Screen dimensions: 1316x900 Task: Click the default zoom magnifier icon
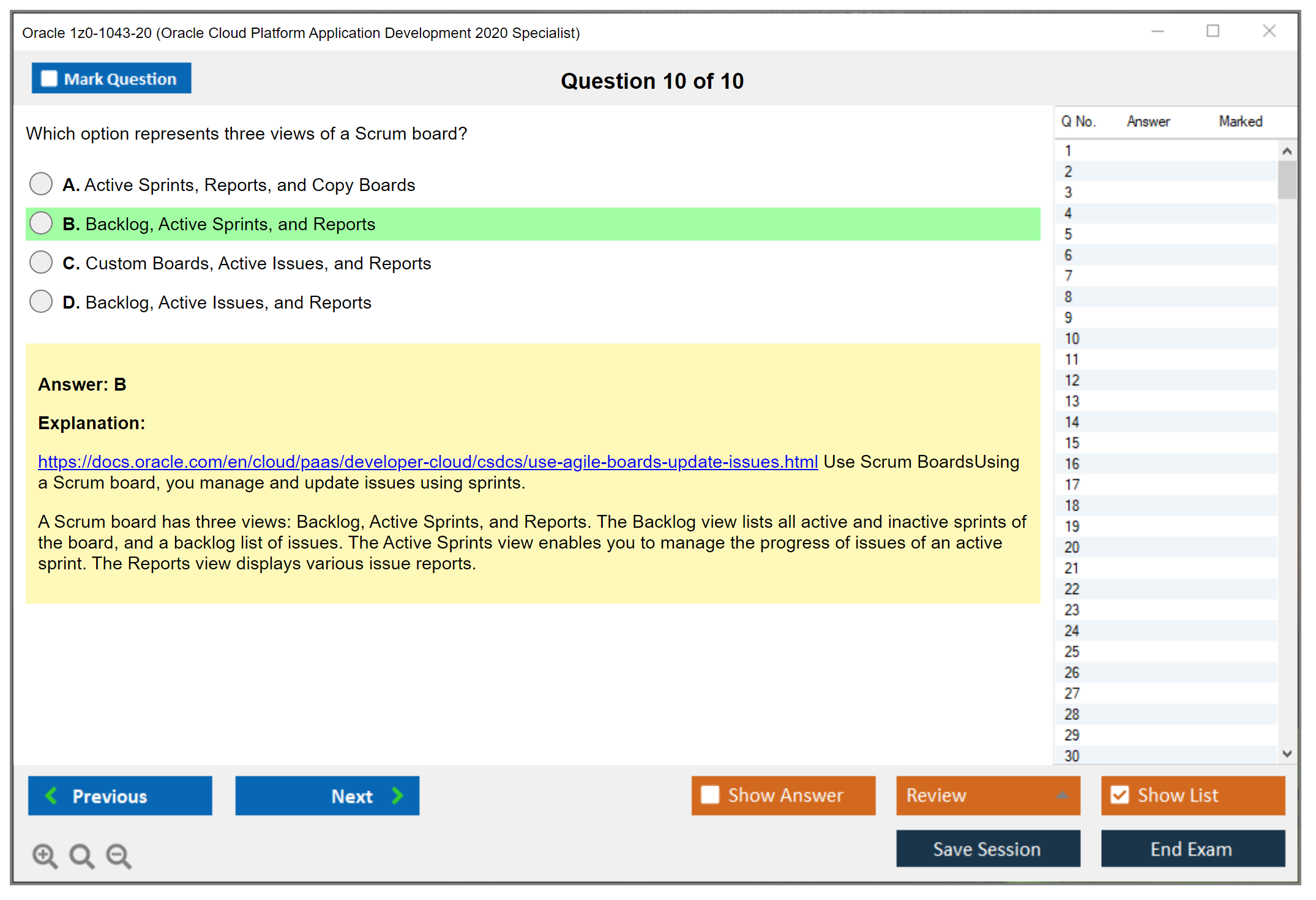(x=81, y=855)
